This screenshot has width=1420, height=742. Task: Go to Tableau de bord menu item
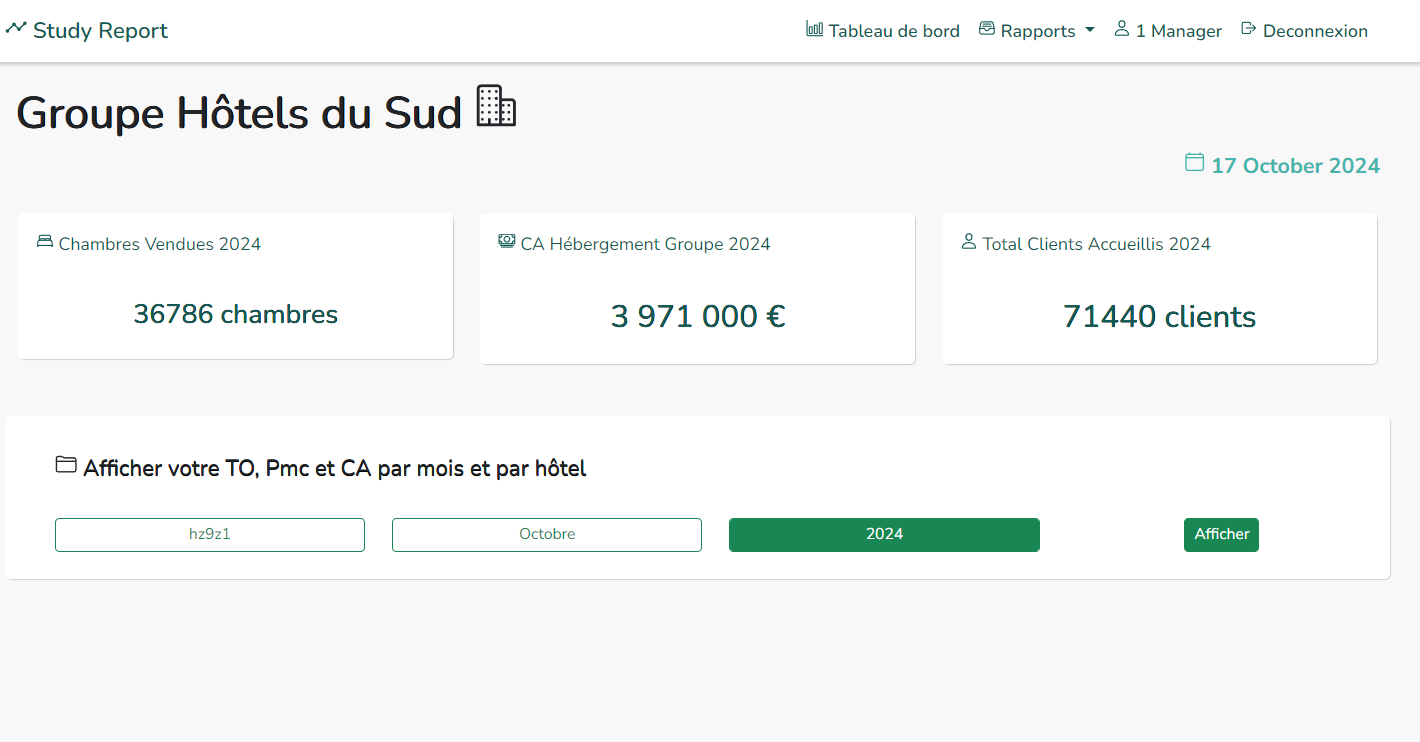point(894,31)
